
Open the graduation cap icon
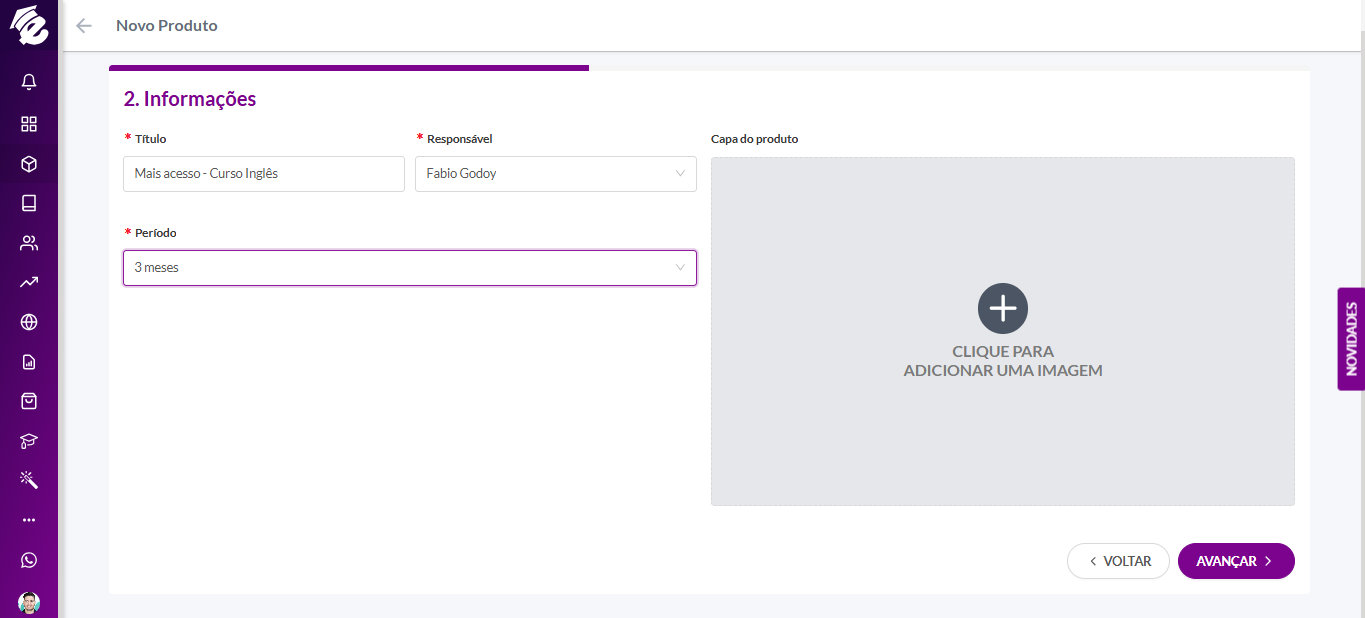[x=29, y=441]
